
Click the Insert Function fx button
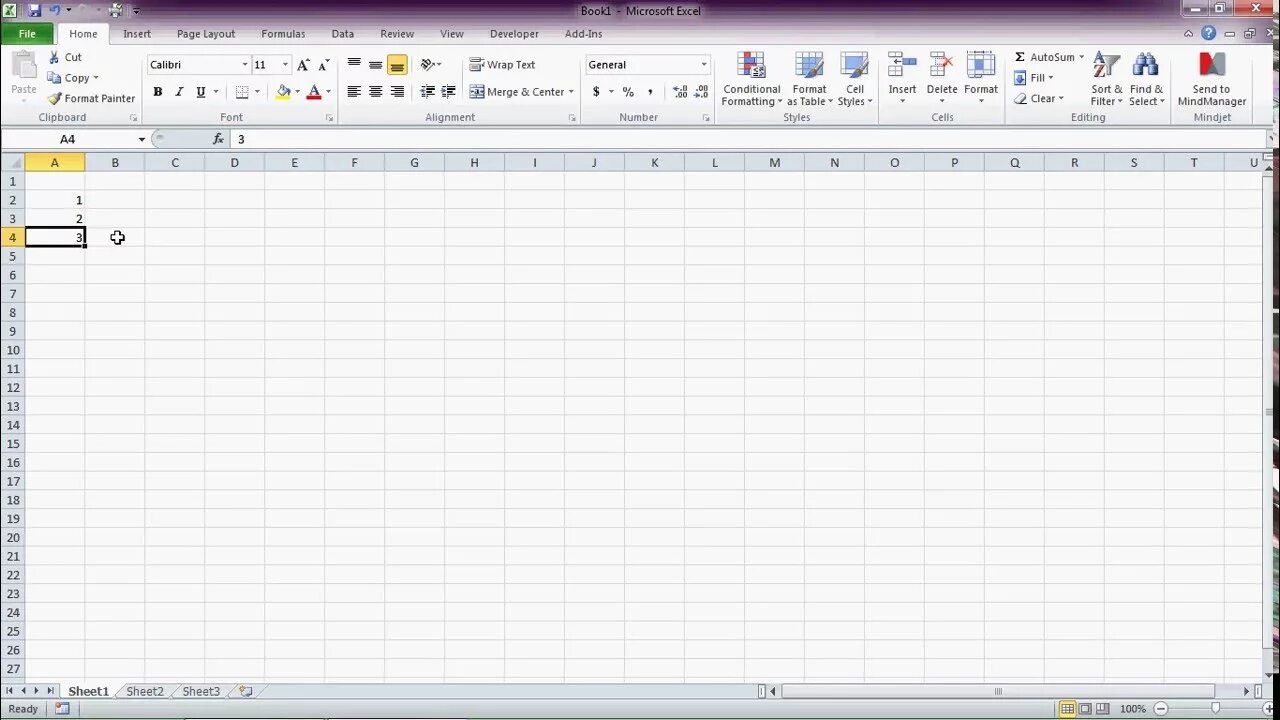point(218,140)
